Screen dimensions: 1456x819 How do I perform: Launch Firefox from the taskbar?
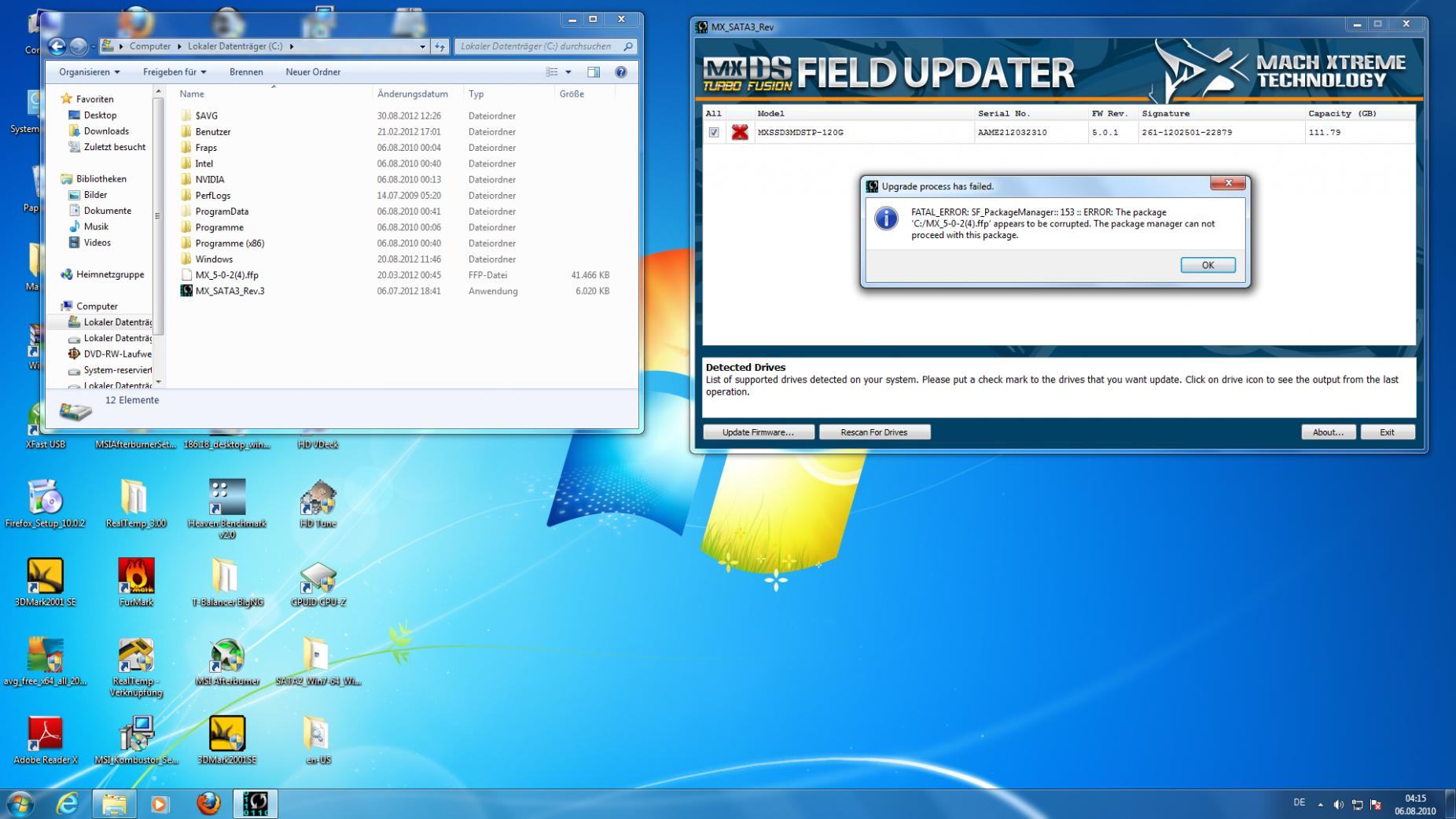pos(208,804)
